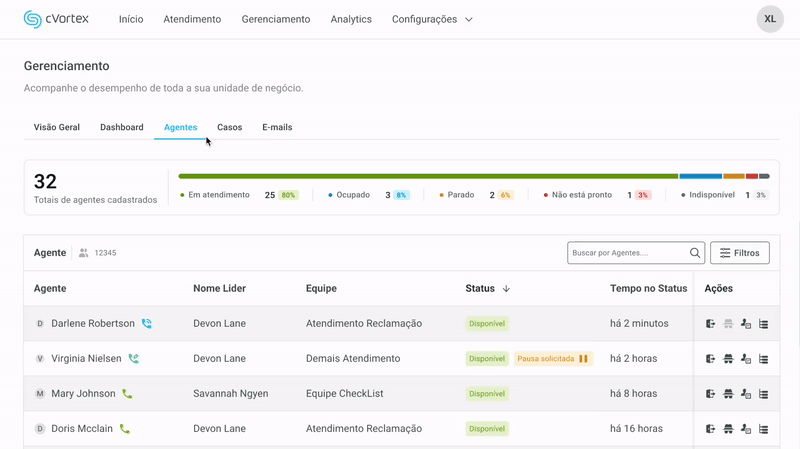Start spy mode on Mary Johnson

coord(728,393)
